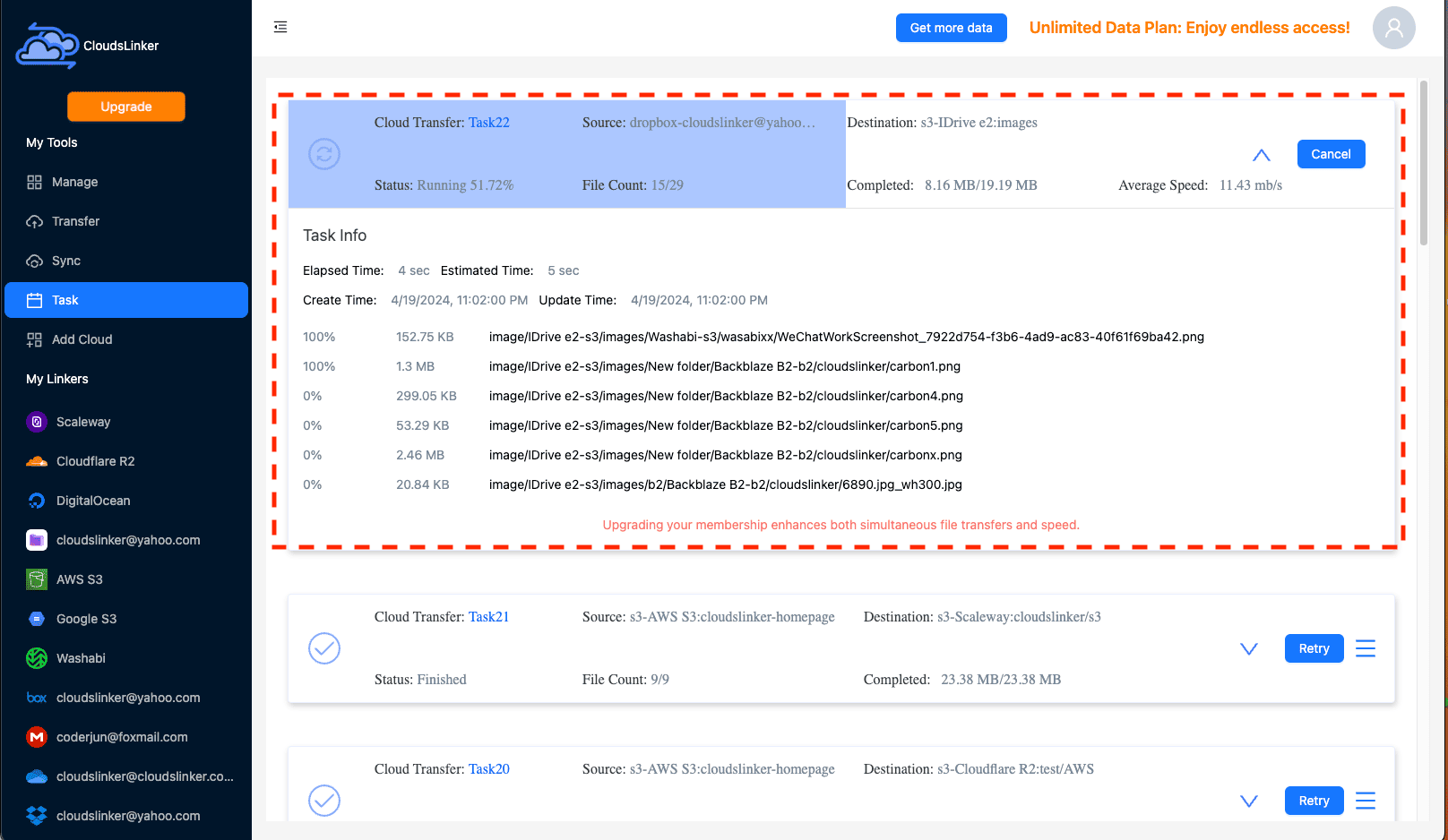Click the Task20 finished checkmark icon
This screenshot has width=1448, height=840.
(324, 801)
